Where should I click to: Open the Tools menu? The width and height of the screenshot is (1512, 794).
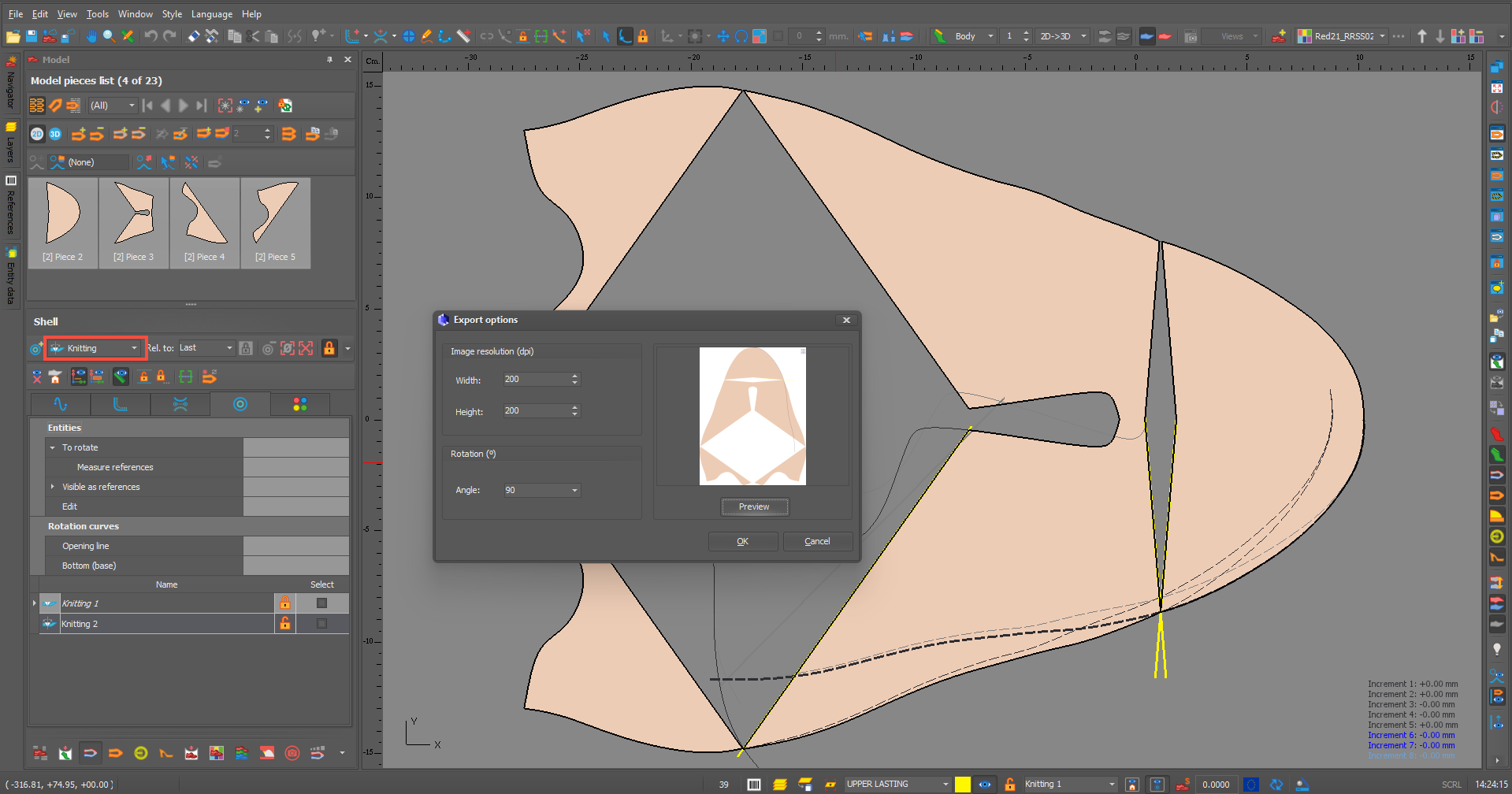point(98,14)
